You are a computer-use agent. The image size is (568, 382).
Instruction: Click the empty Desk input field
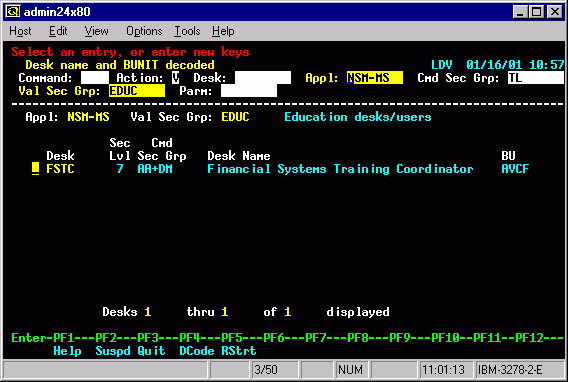pos(263,78)
